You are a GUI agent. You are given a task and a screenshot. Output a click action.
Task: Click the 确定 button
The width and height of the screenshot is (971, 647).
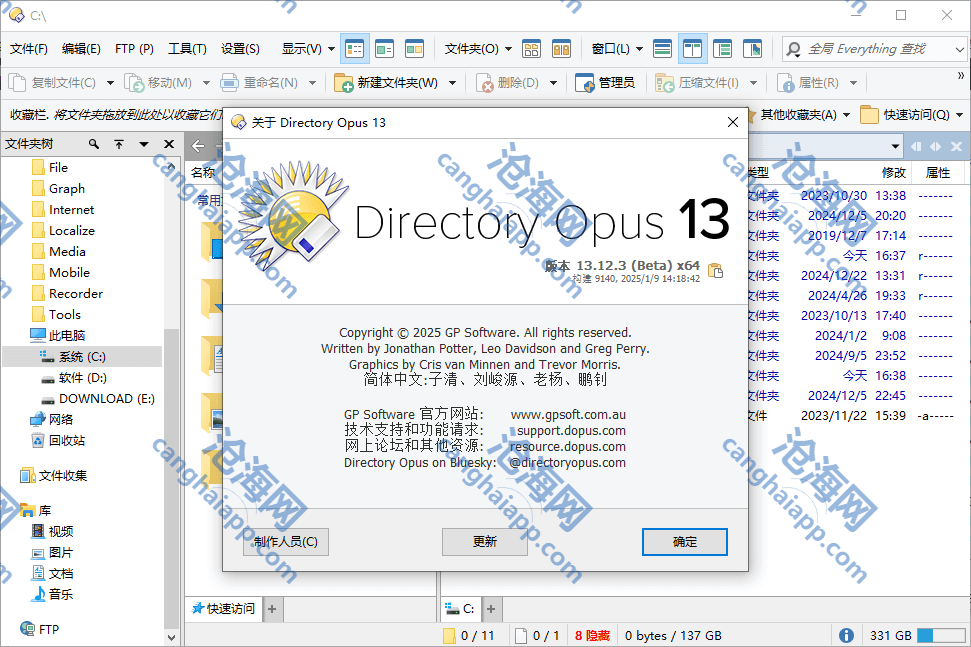(x=684, y=541)
